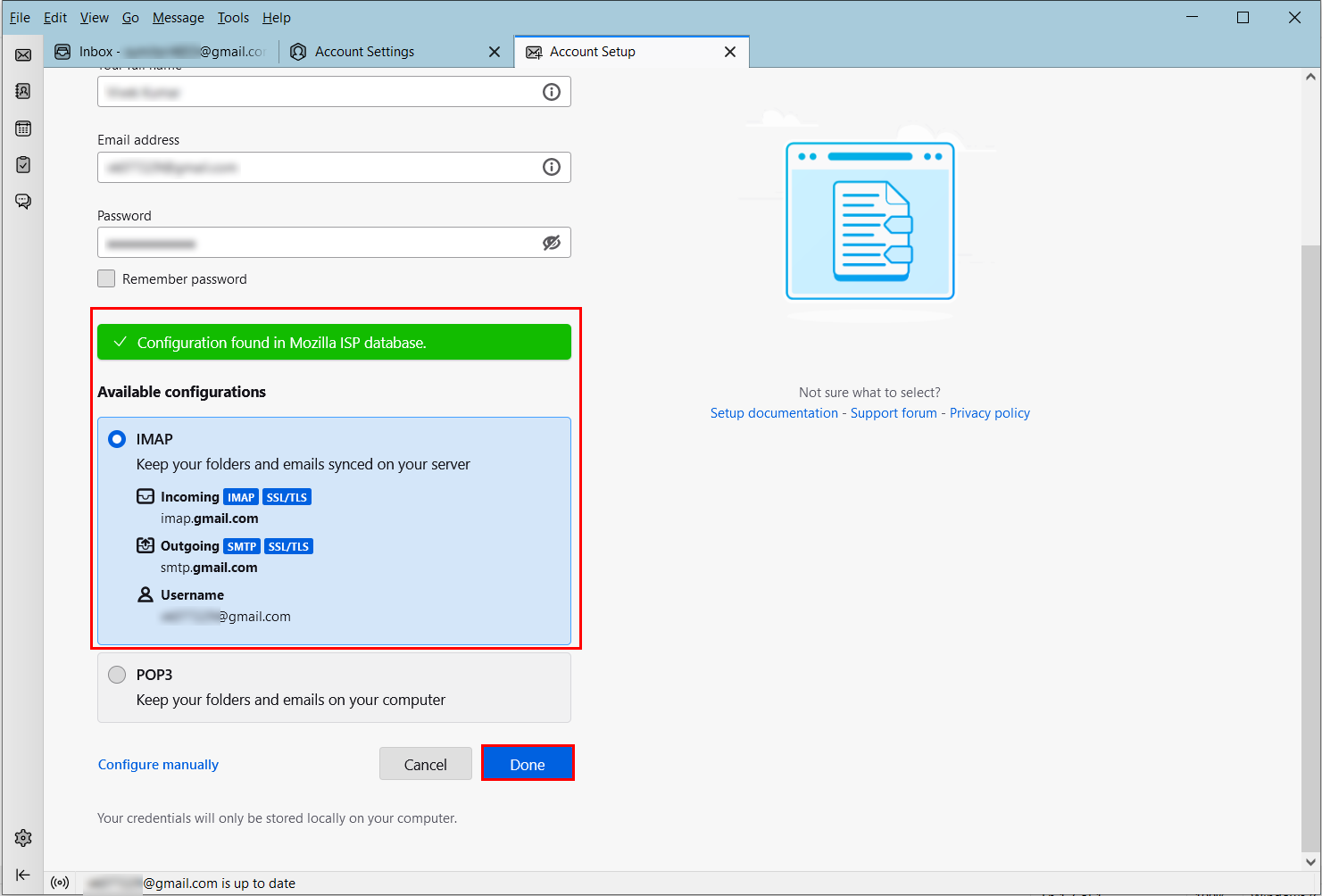Open the Tools menu

233,18
